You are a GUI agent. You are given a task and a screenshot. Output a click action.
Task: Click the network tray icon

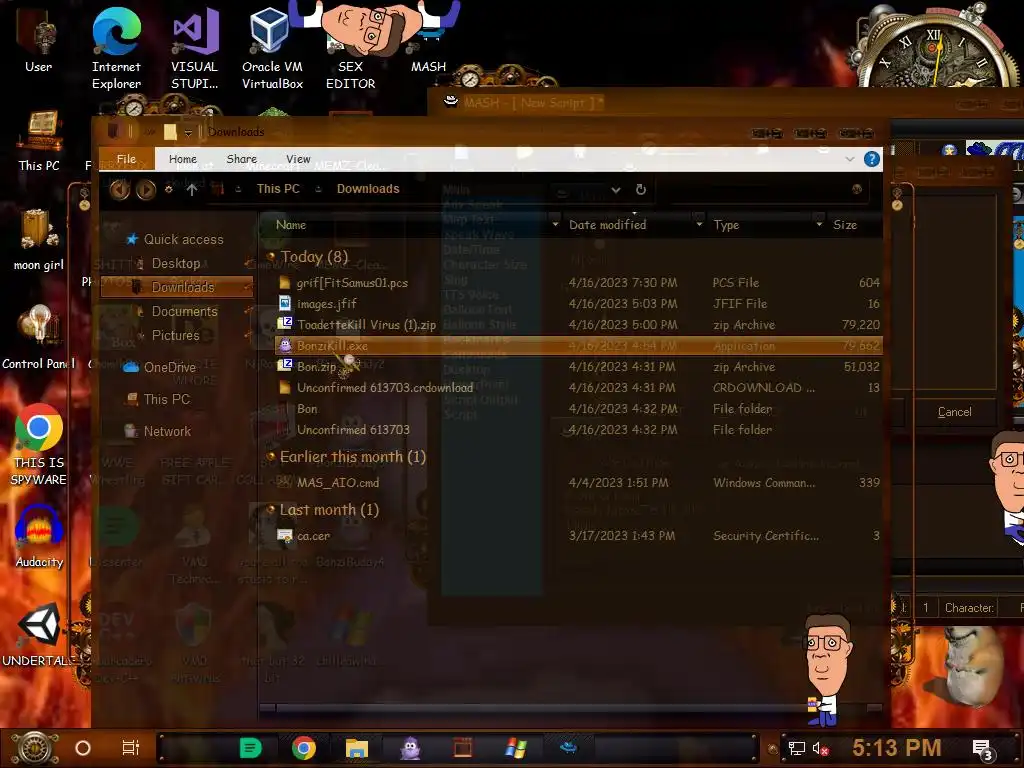coord(797,748)
